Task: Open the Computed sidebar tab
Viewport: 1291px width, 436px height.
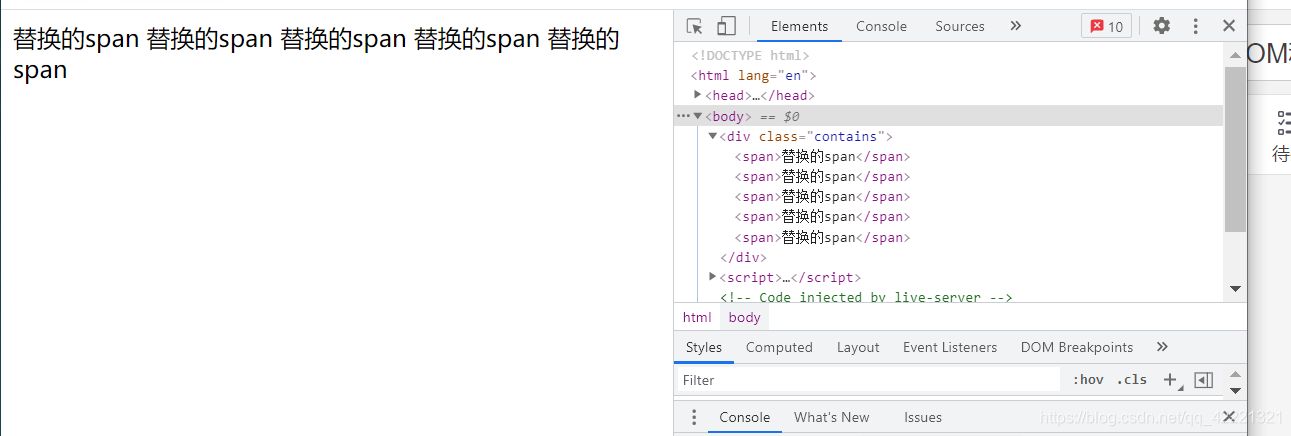Action: 779,347
